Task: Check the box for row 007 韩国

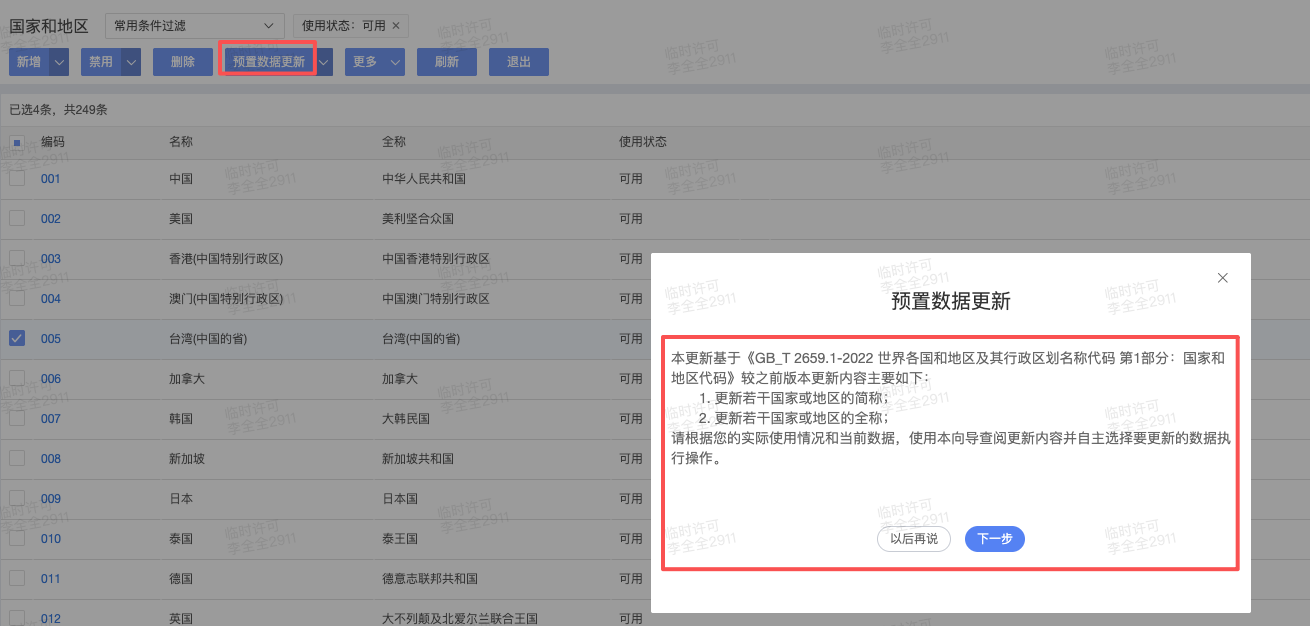Action: coord(17,418)
